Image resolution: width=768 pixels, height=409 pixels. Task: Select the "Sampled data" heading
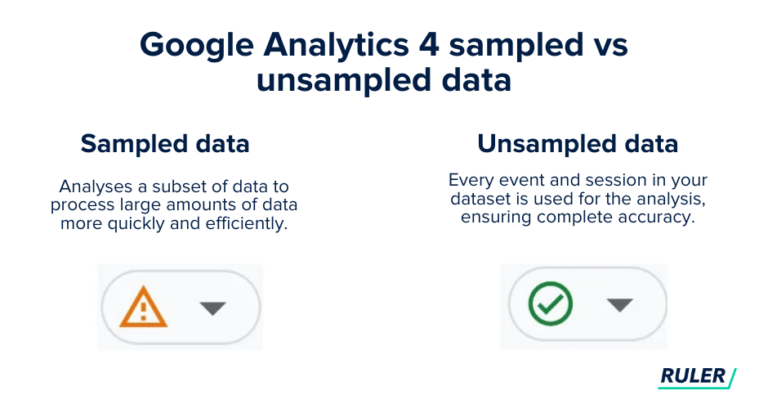point(165,144)
